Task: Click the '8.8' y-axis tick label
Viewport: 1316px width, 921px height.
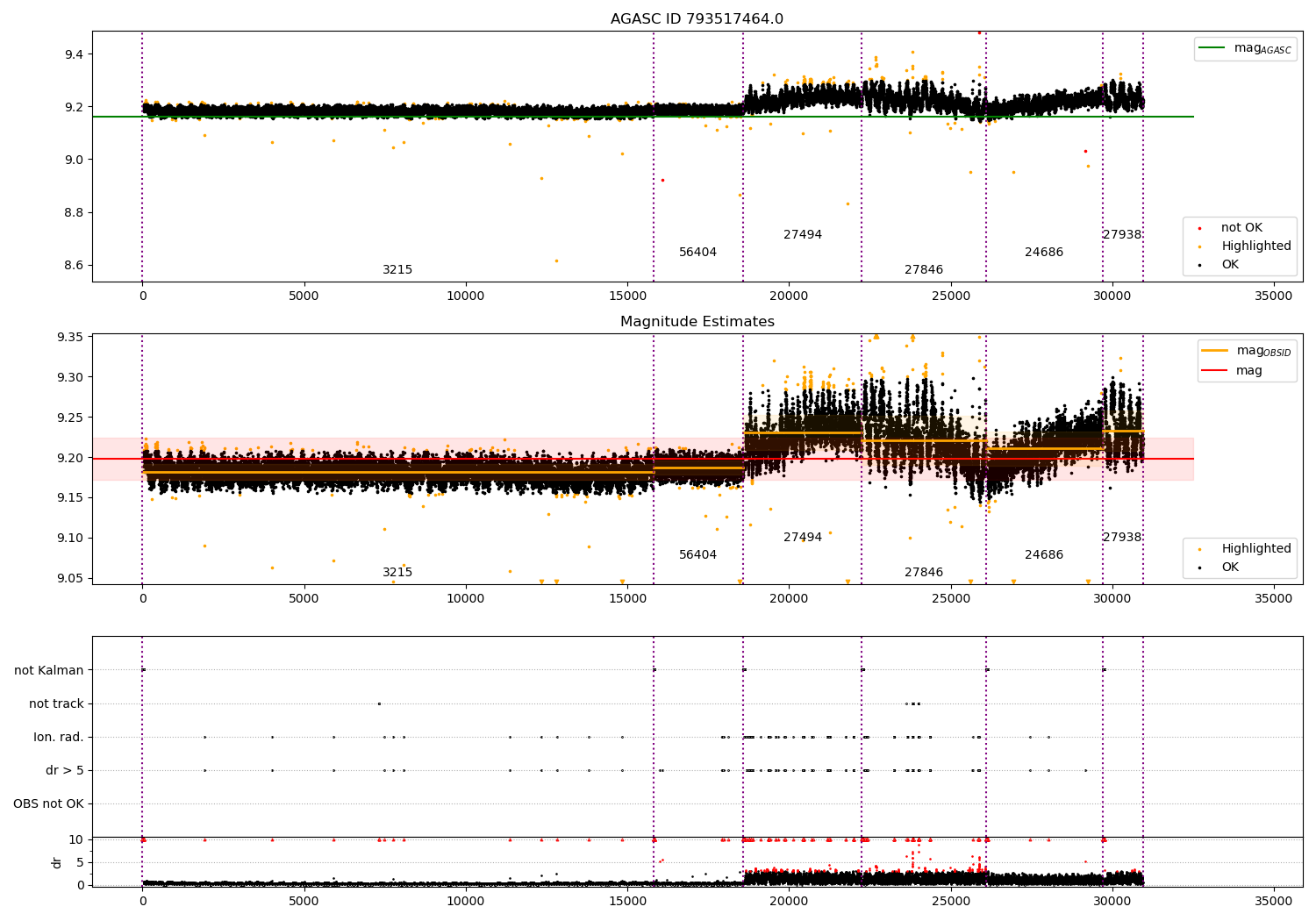Action: (x=75, y=213)
